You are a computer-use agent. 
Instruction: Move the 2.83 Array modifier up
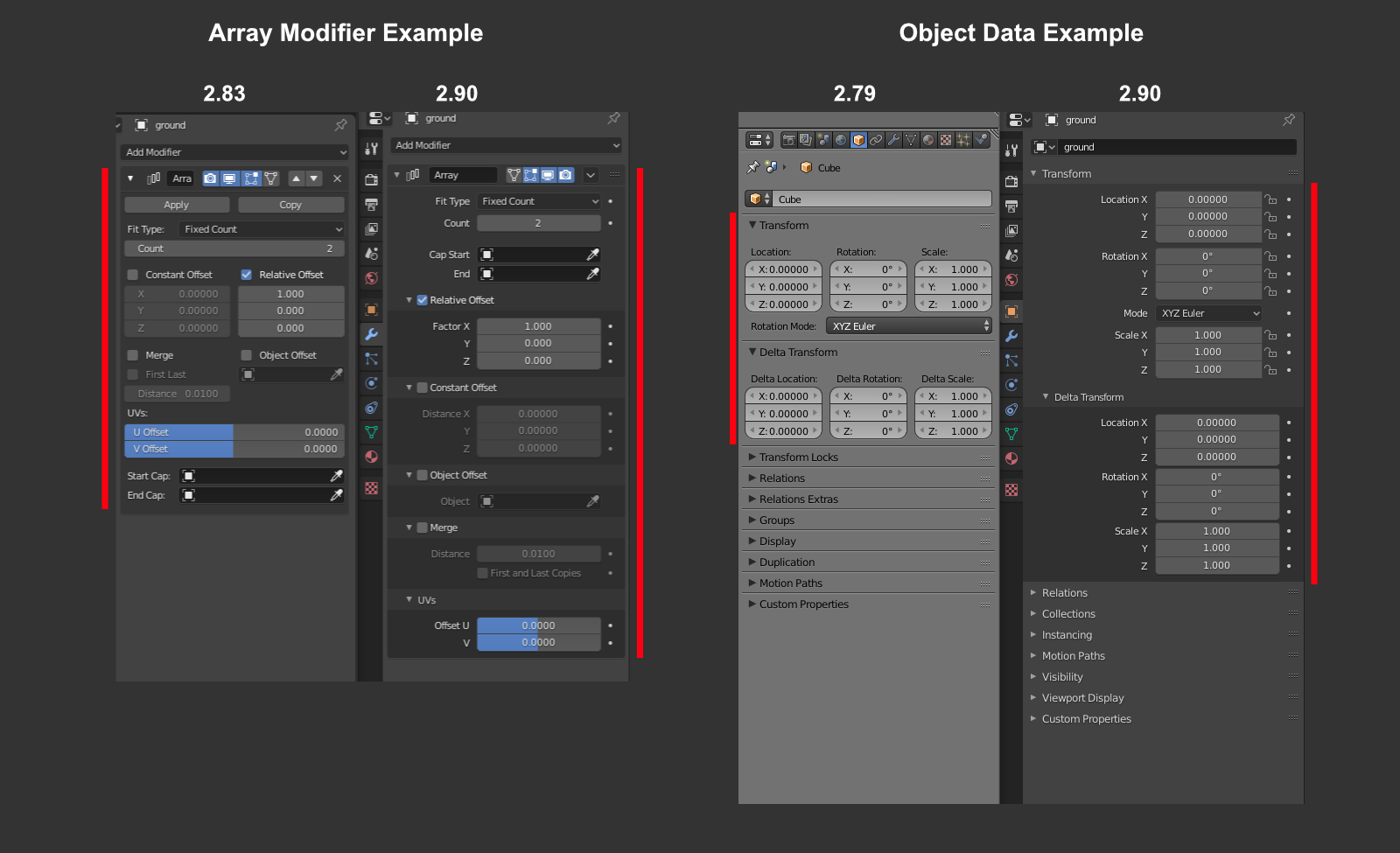click(x=297, y=178)
